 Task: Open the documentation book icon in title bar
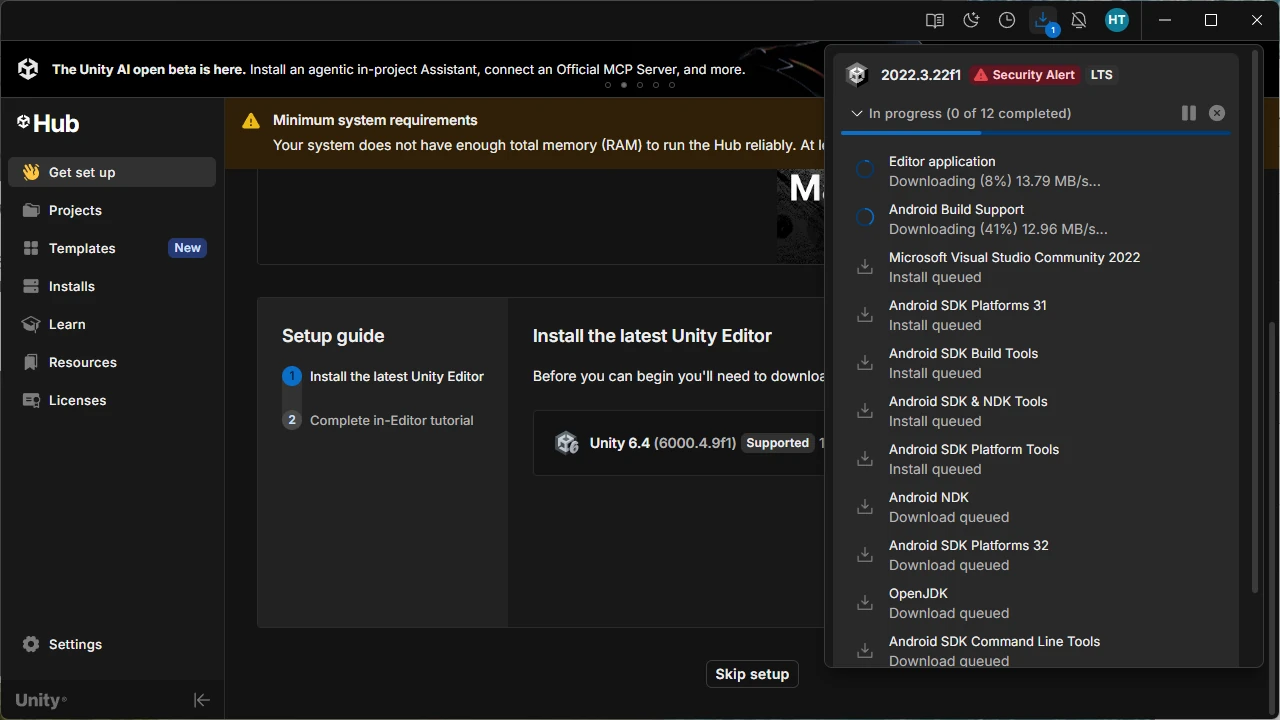click(x=935, y=20)
